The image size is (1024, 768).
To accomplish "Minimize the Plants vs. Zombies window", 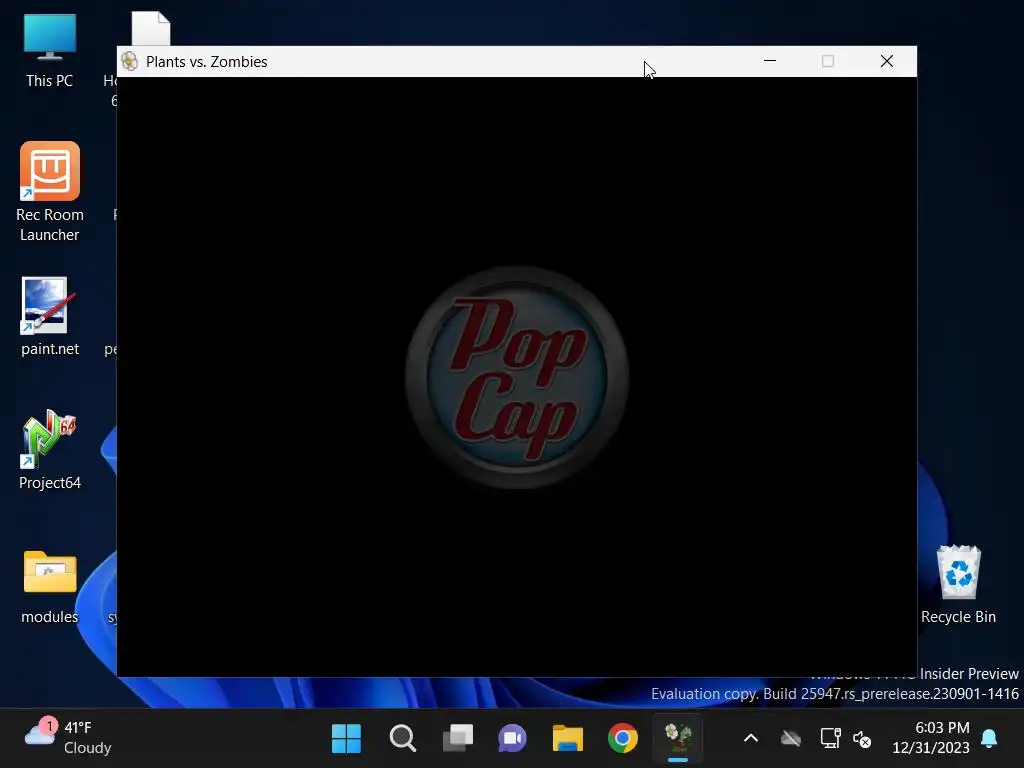I will coord(770,61).
